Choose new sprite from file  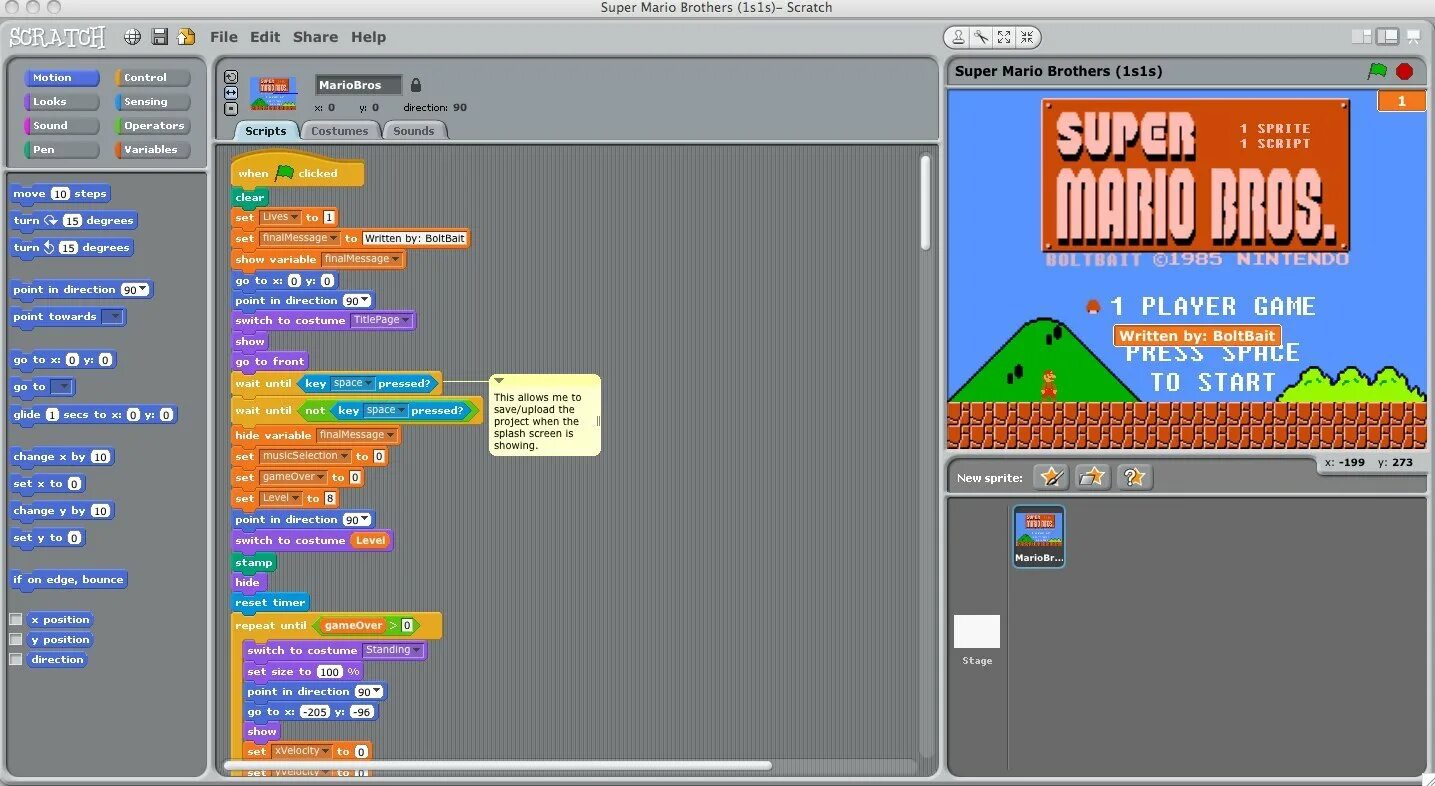click(1092, 477)
